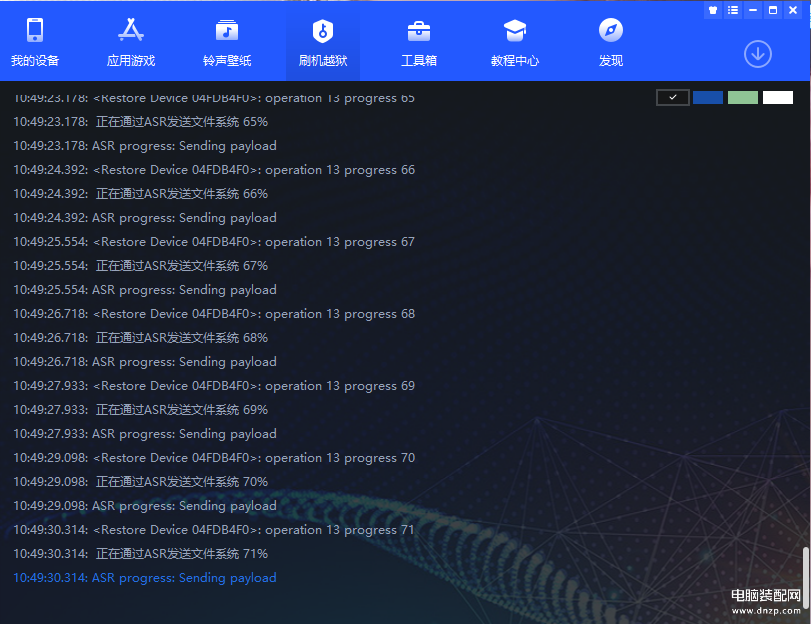
Task: Go to 教程中心 tutorial center
Action: coord(515,43)
